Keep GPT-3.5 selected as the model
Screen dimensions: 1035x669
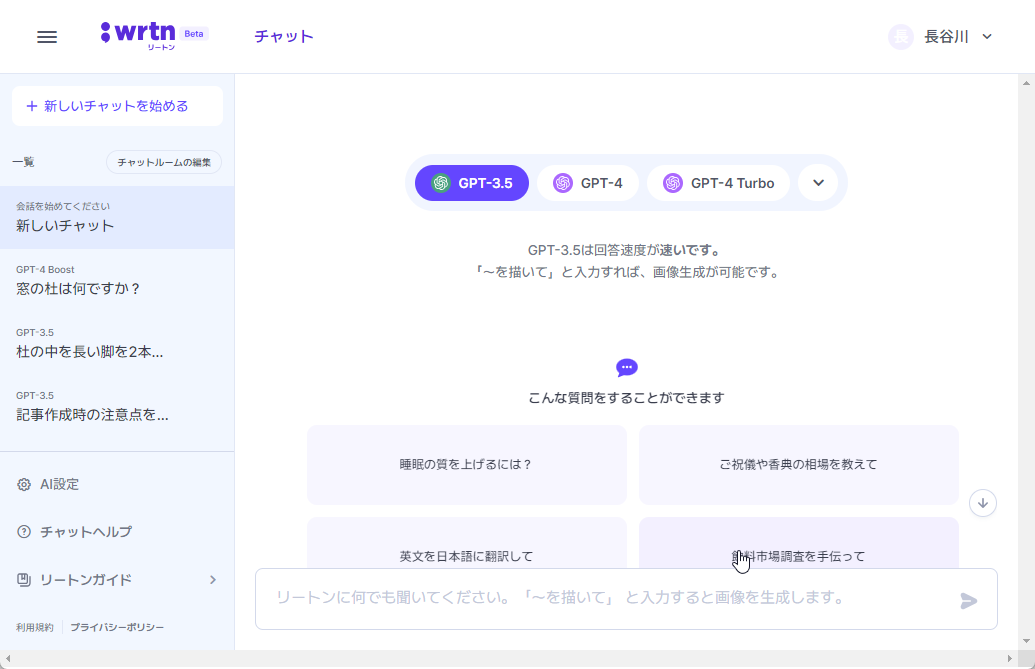click(x=471, y=183)
